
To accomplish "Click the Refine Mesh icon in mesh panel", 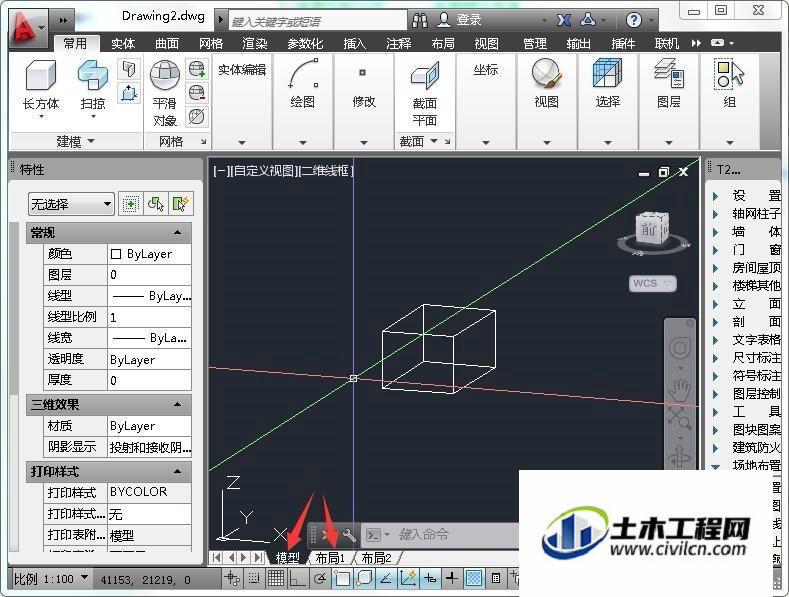I will [x=197, y=117].
